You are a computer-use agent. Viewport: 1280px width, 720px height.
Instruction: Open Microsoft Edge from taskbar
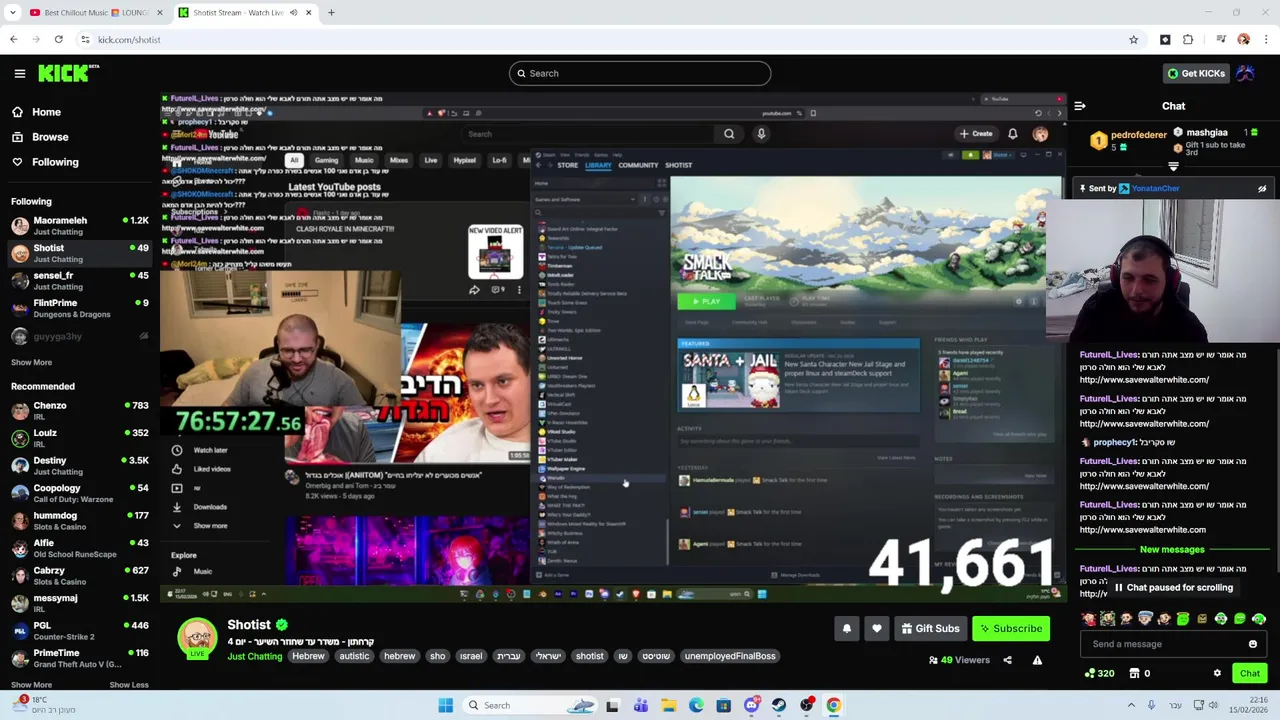[x=696, y=705]
